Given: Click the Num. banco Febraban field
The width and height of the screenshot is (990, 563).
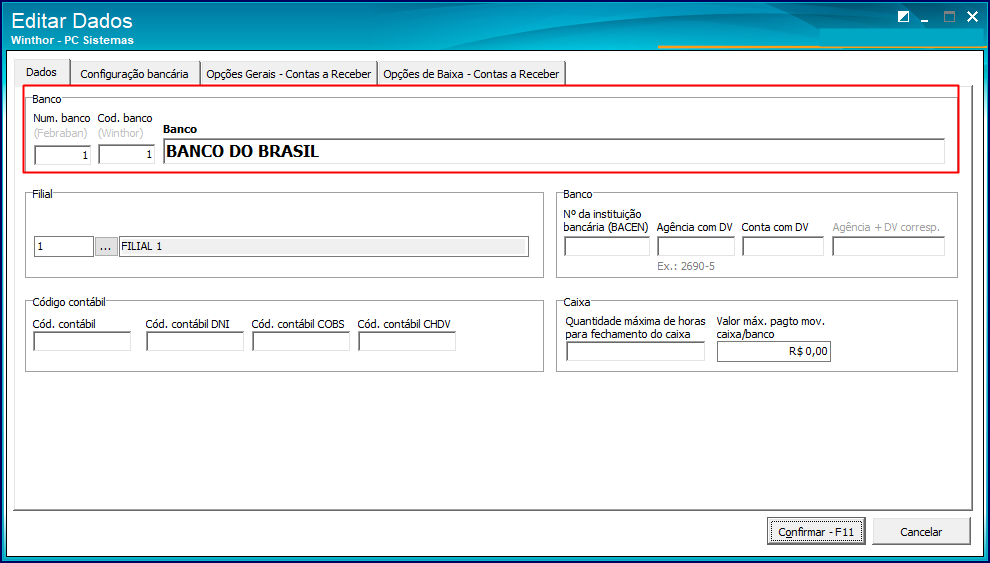Looking at the screenshot, I should [x=63, y=155].
